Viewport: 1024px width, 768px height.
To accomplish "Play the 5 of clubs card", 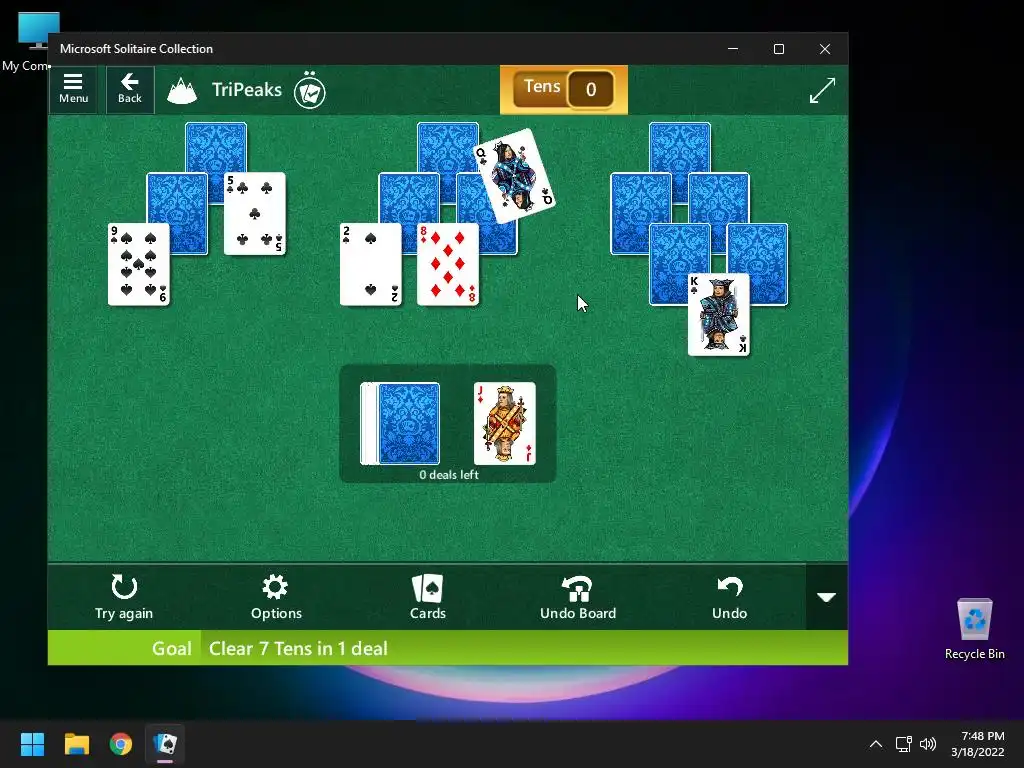I will tap(255, 214).
